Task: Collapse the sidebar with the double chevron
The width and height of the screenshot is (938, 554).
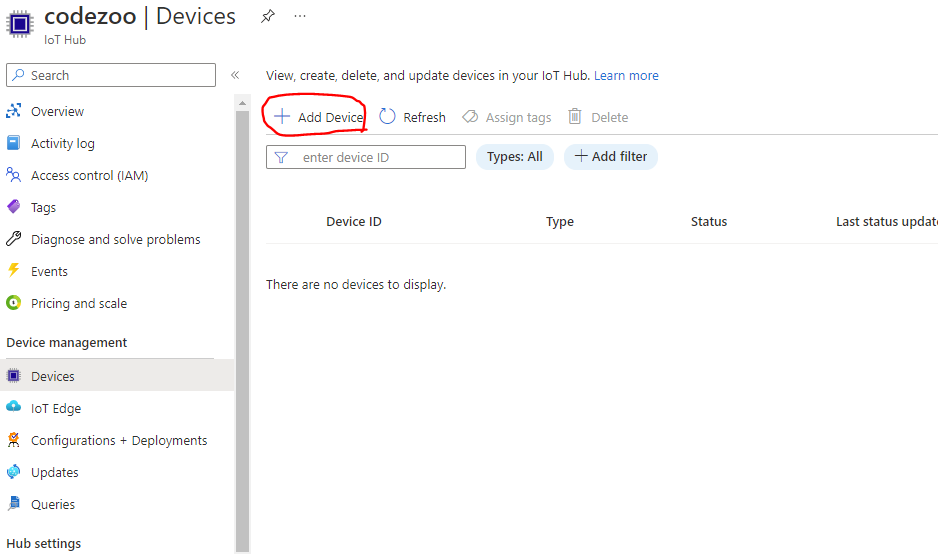Action: [235, 75]
